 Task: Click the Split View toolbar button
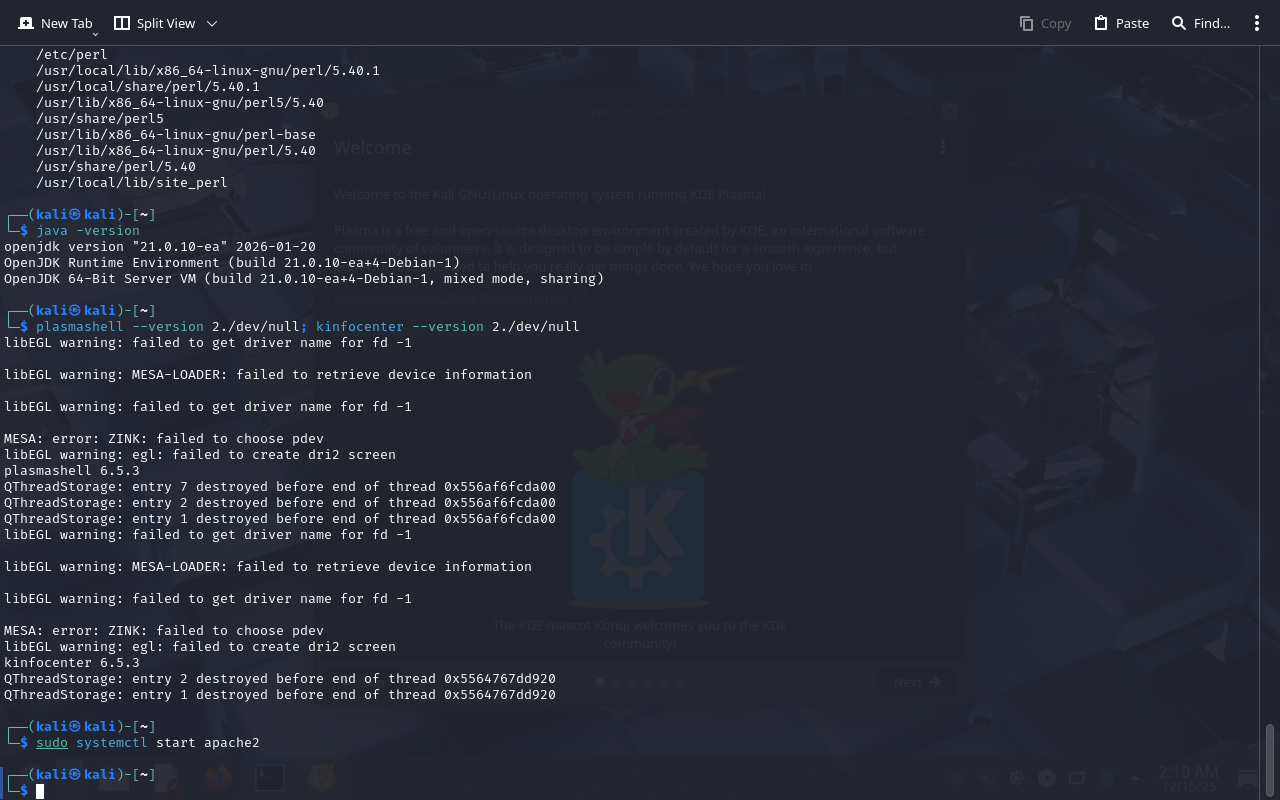pos(155,23)
